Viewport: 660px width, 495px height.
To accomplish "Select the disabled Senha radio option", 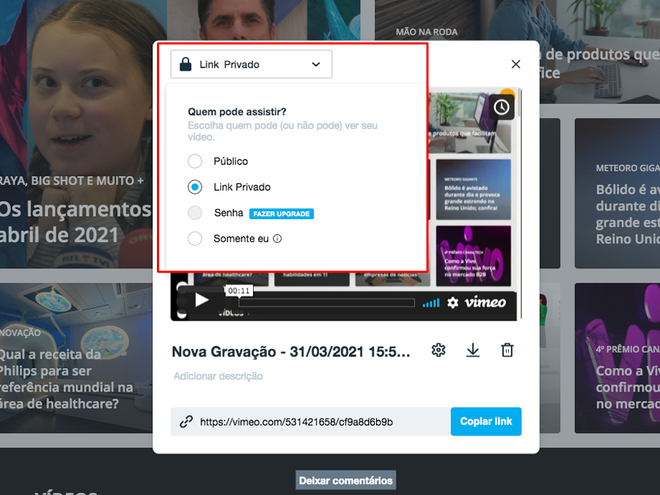I will pyautogui.click(x=195, y=213).
